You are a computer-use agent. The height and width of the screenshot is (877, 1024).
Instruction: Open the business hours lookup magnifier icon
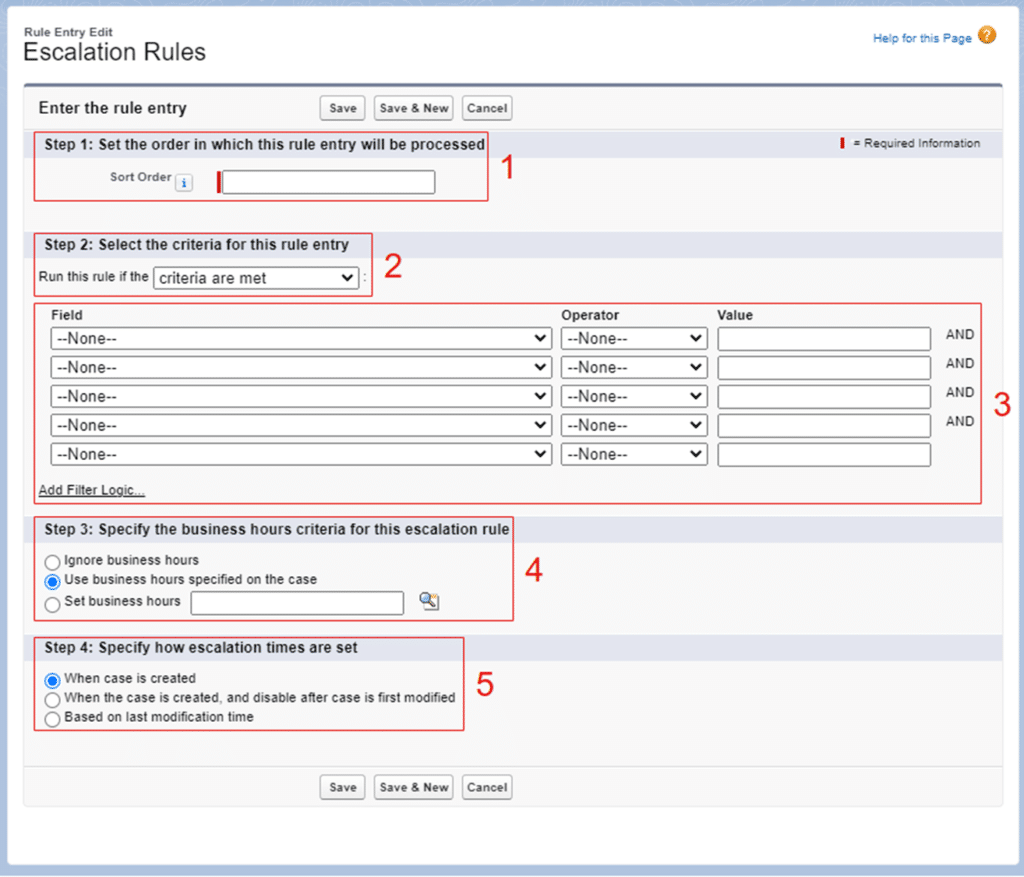click(429, 601)
